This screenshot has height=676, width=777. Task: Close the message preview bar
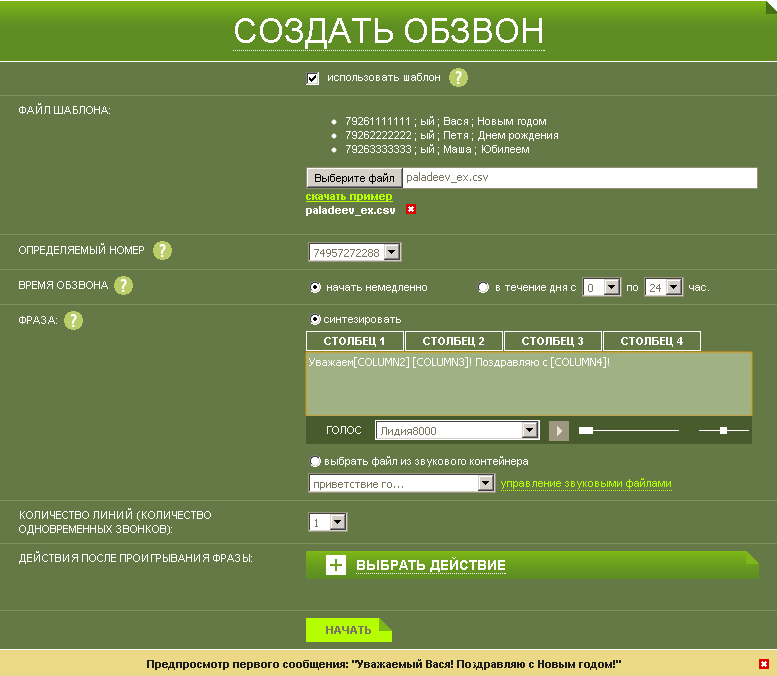764,664
